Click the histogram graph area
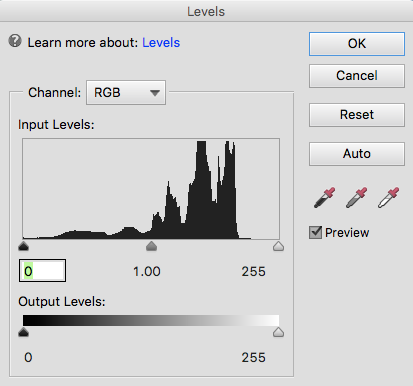Screen dimensions: 413x386 point(151,189)
